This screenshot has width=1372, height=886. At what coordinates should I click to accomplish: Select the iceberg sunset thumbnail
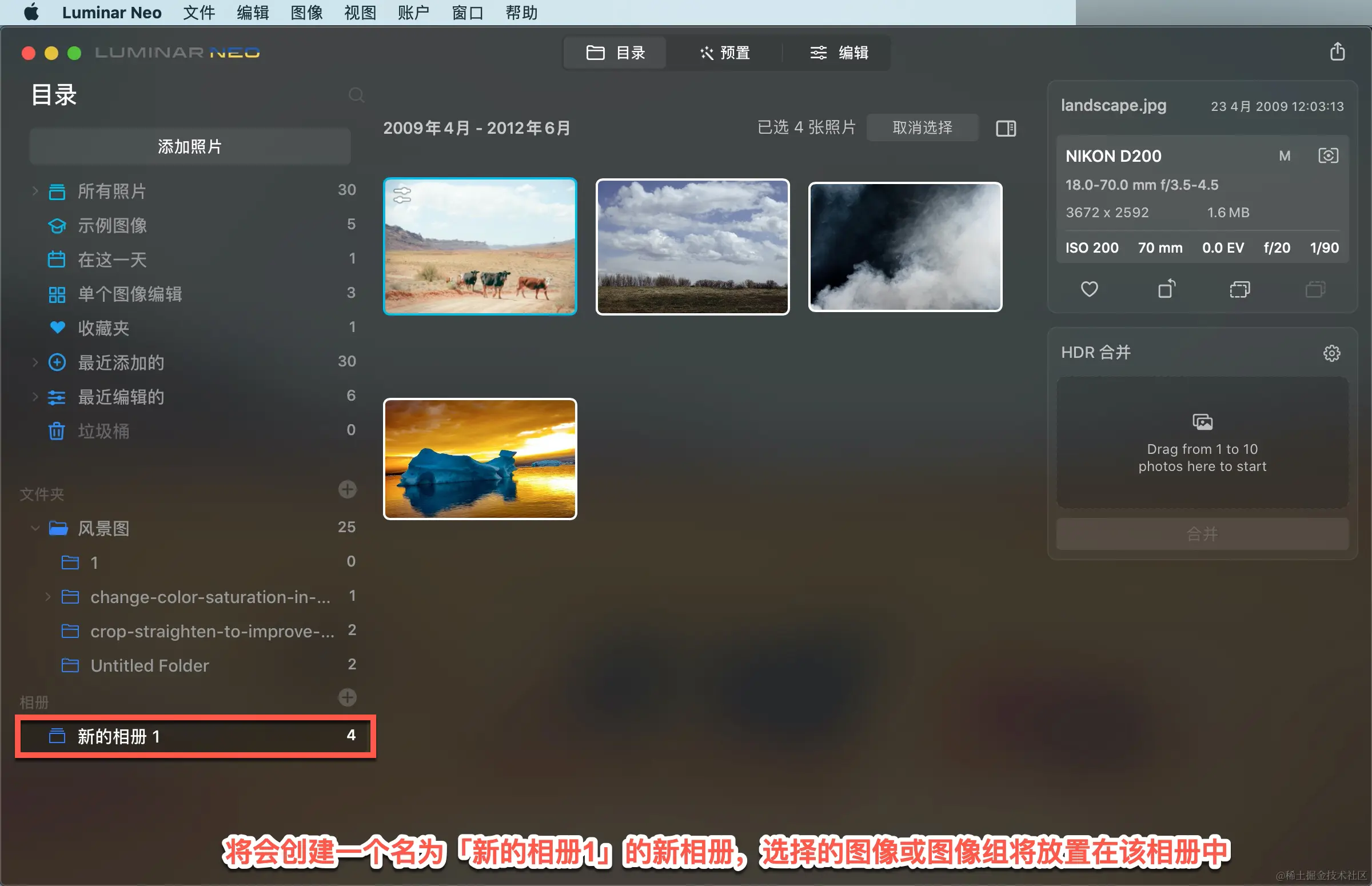(x=480, y=458)
